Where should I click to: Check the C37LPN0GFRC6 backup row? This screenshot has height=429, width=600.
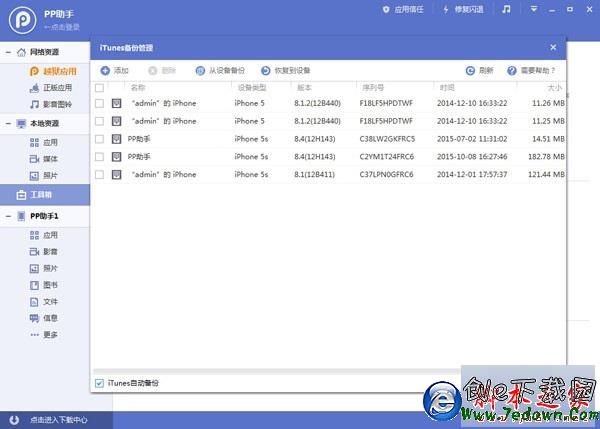tap(99, 175)
